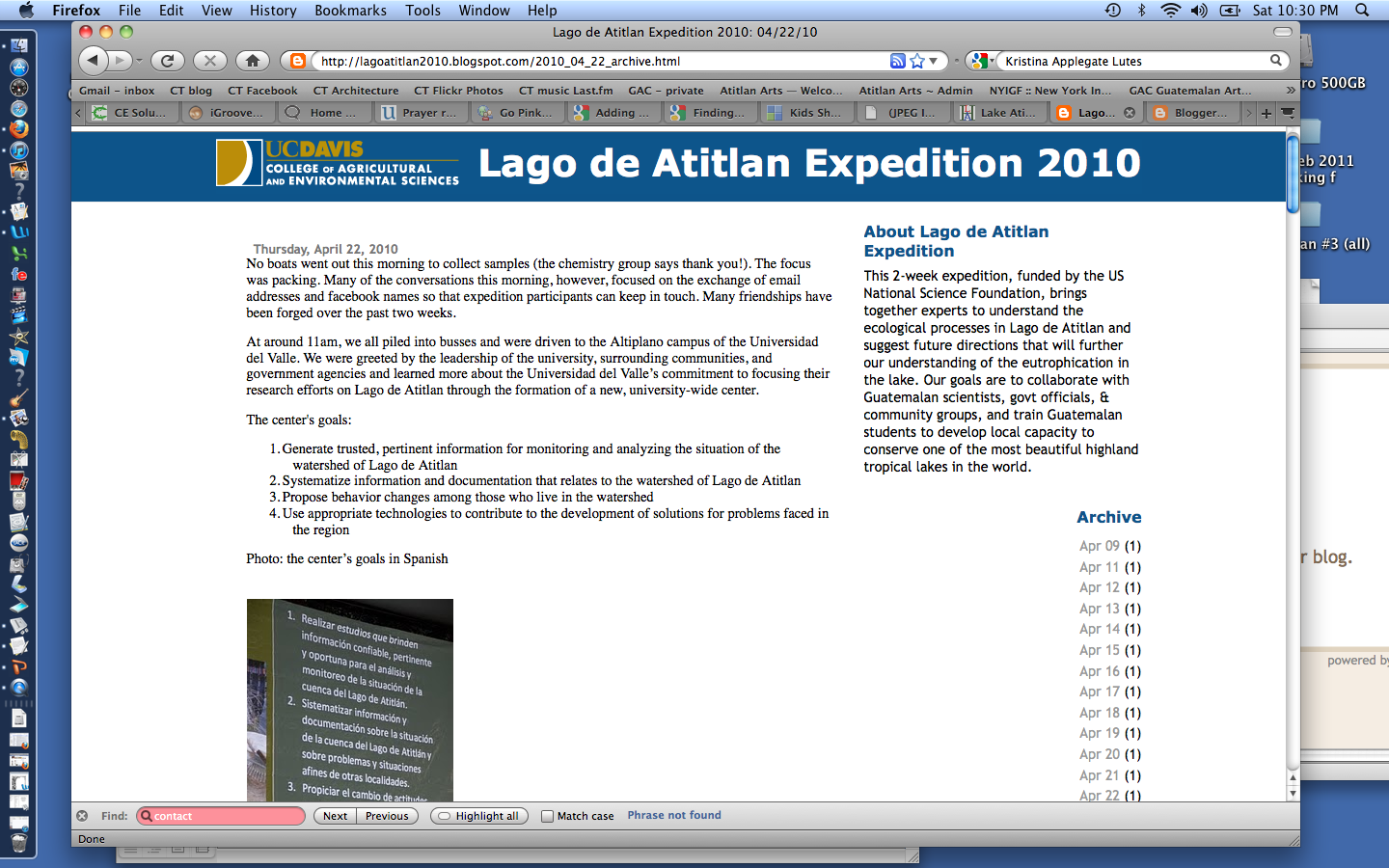Show more bookmarks toolbar items
Viewport: 1389px width, 868px height.
tap(1291, 90)
